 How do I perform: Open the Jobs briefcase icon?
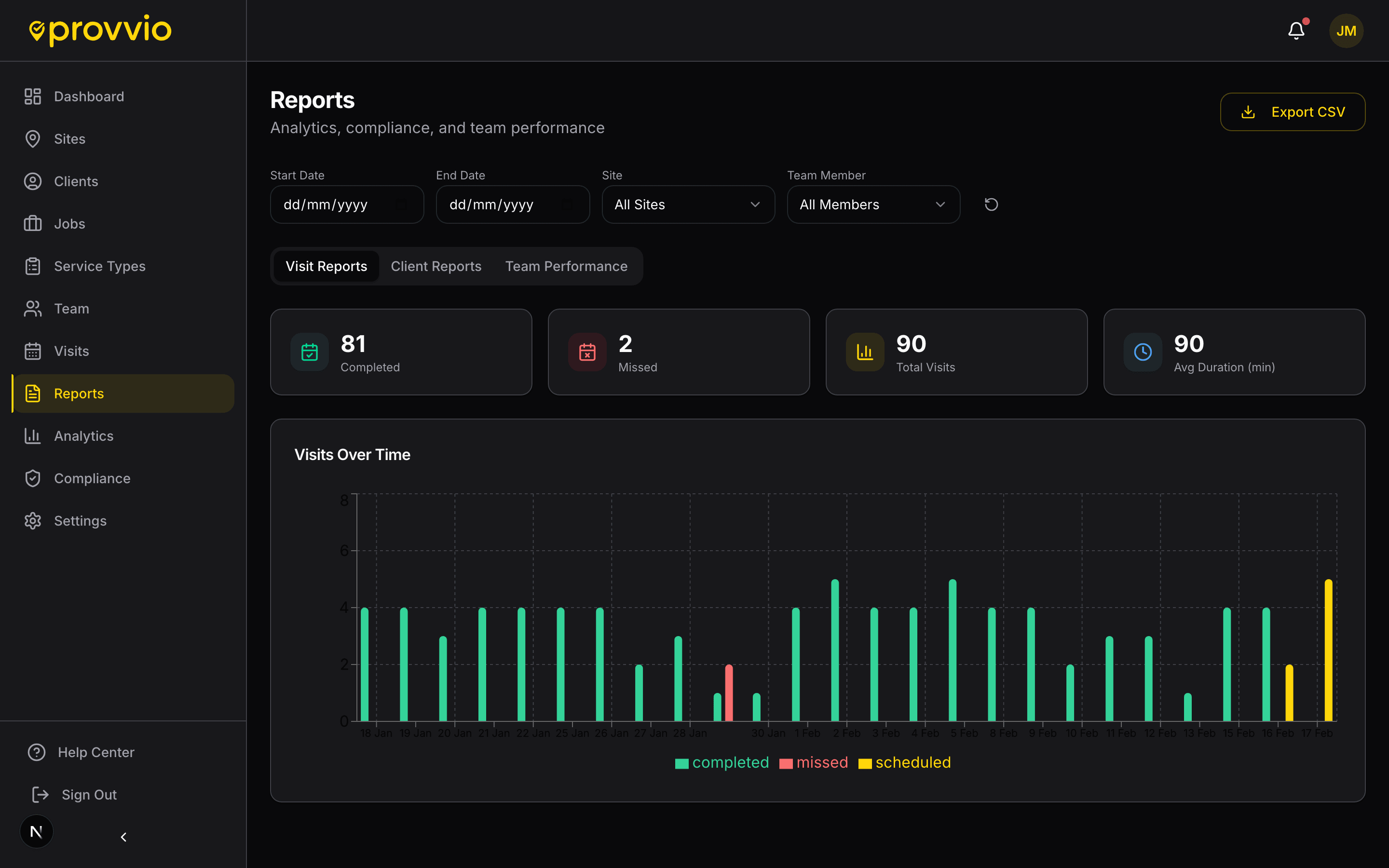(x=33, y=223)
